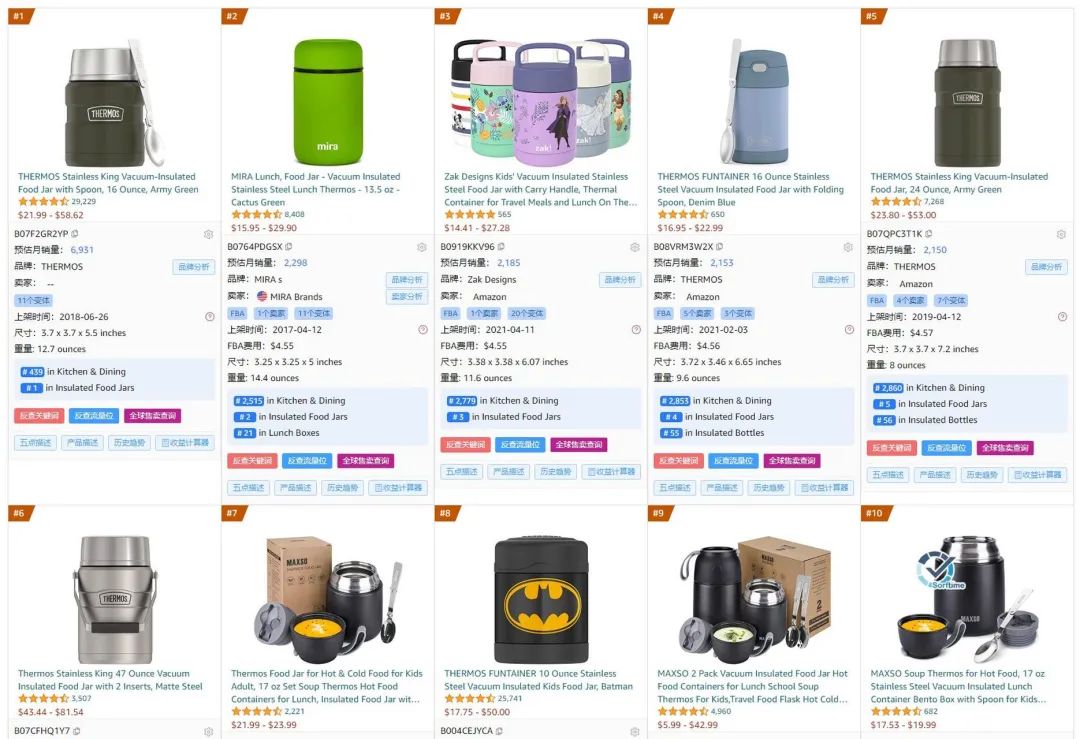The image size is (1080, 739).
Task: Click 品牌分析 button for Zak Designs brand
Action: tap(620, 280)
